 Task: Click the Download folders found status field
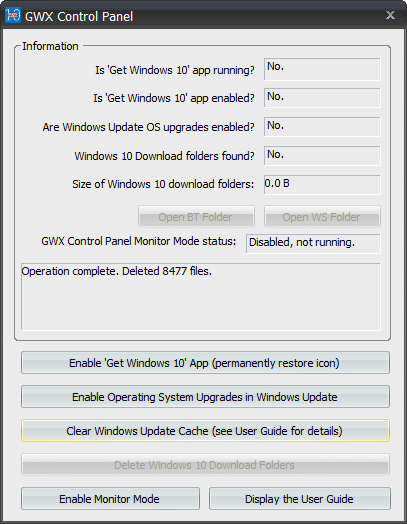pos(322,156)
